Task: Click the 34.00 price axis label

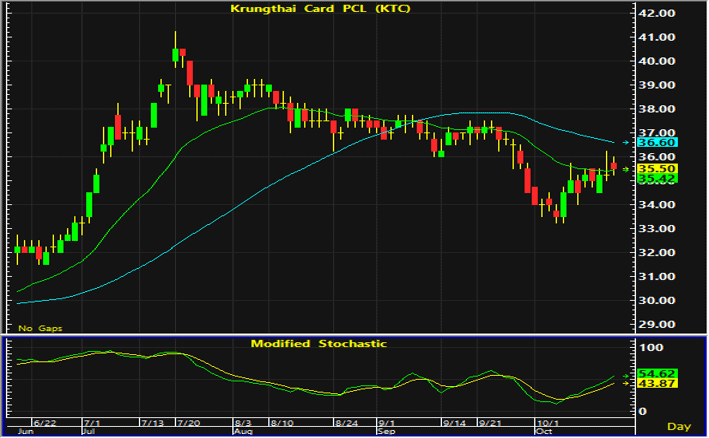Action: 657,204
